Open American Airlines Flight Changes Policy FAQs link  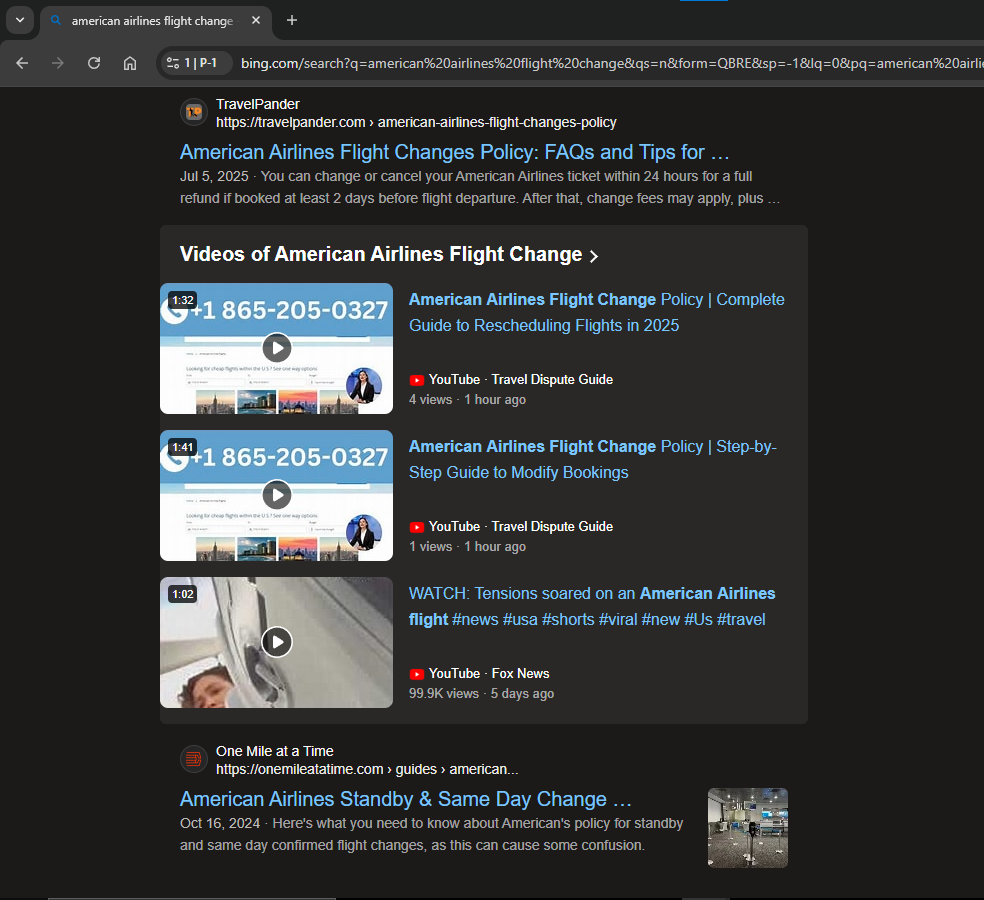(455, 153)
